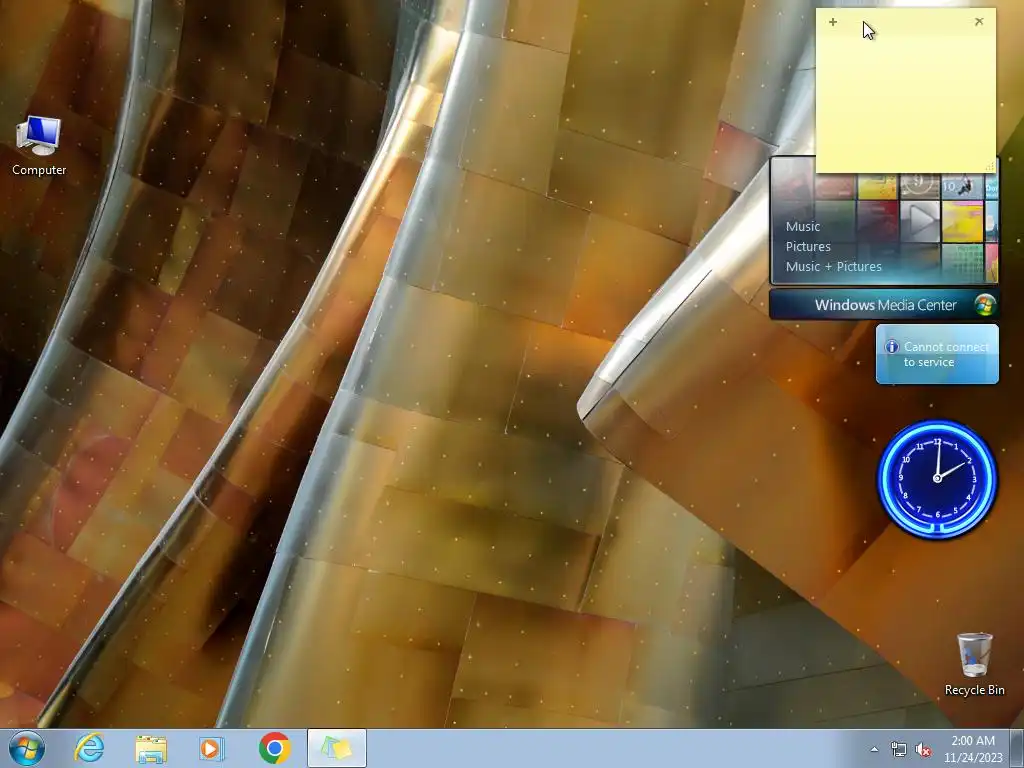Screen dimensions: 1024x768
Task: Open the Windows Media Center banner
Action: 884,305
